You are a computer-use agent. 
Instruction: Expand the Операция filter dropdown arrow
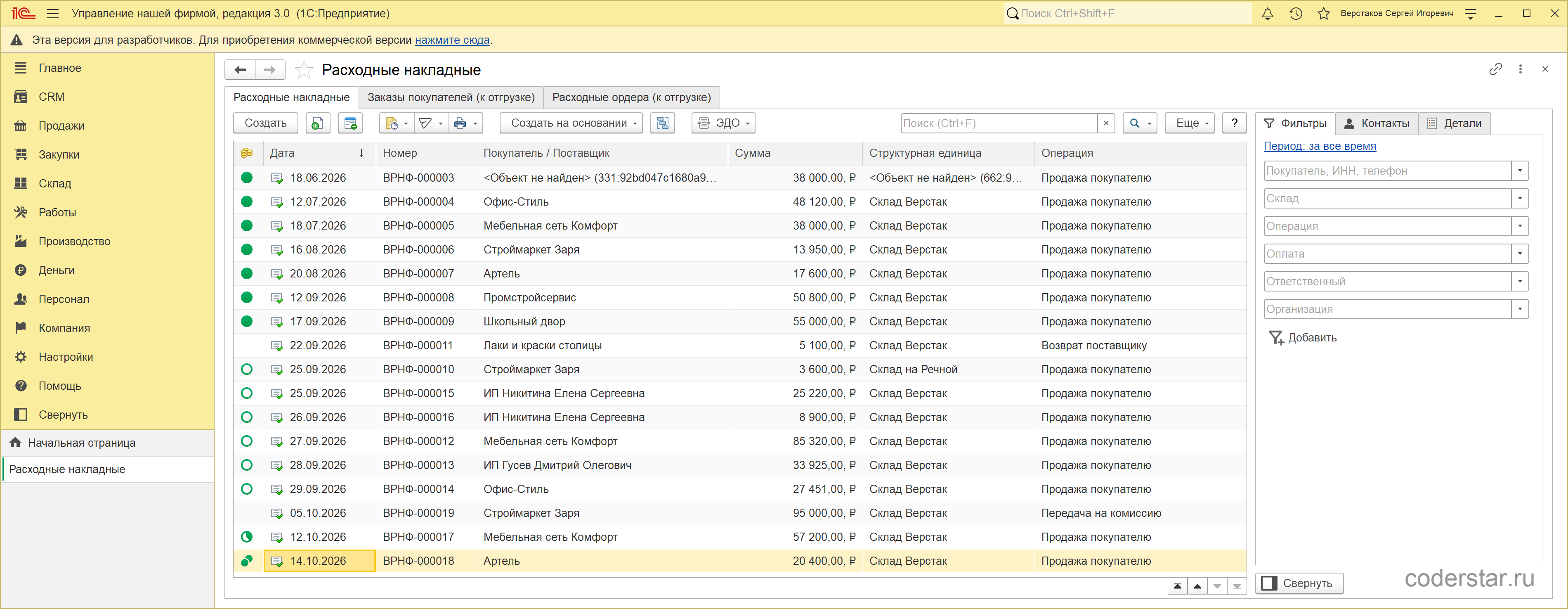click(x=1520, y=226)
